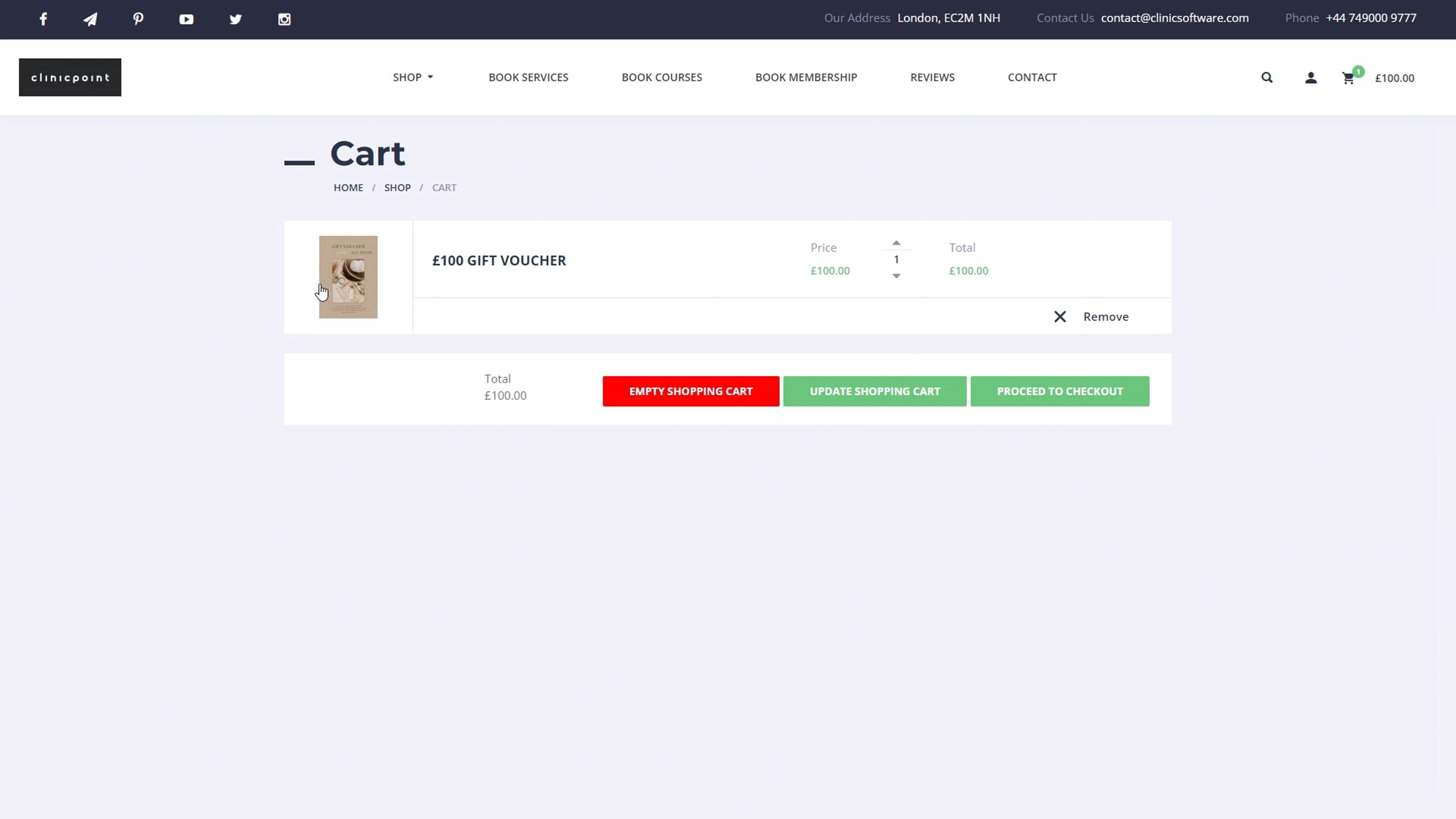
Task: Switch to the REVIEWS section
Action: pos(932,77)
